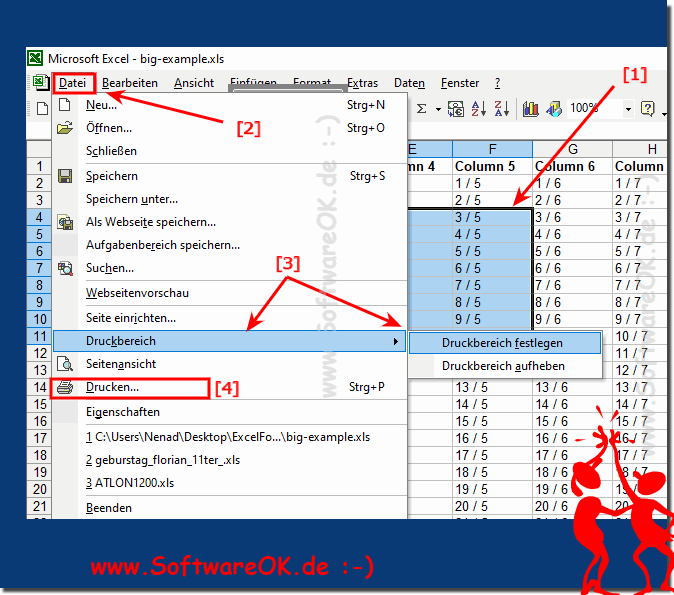Select column G header
This screenshot has width=674, height=595.
[573, 149]
